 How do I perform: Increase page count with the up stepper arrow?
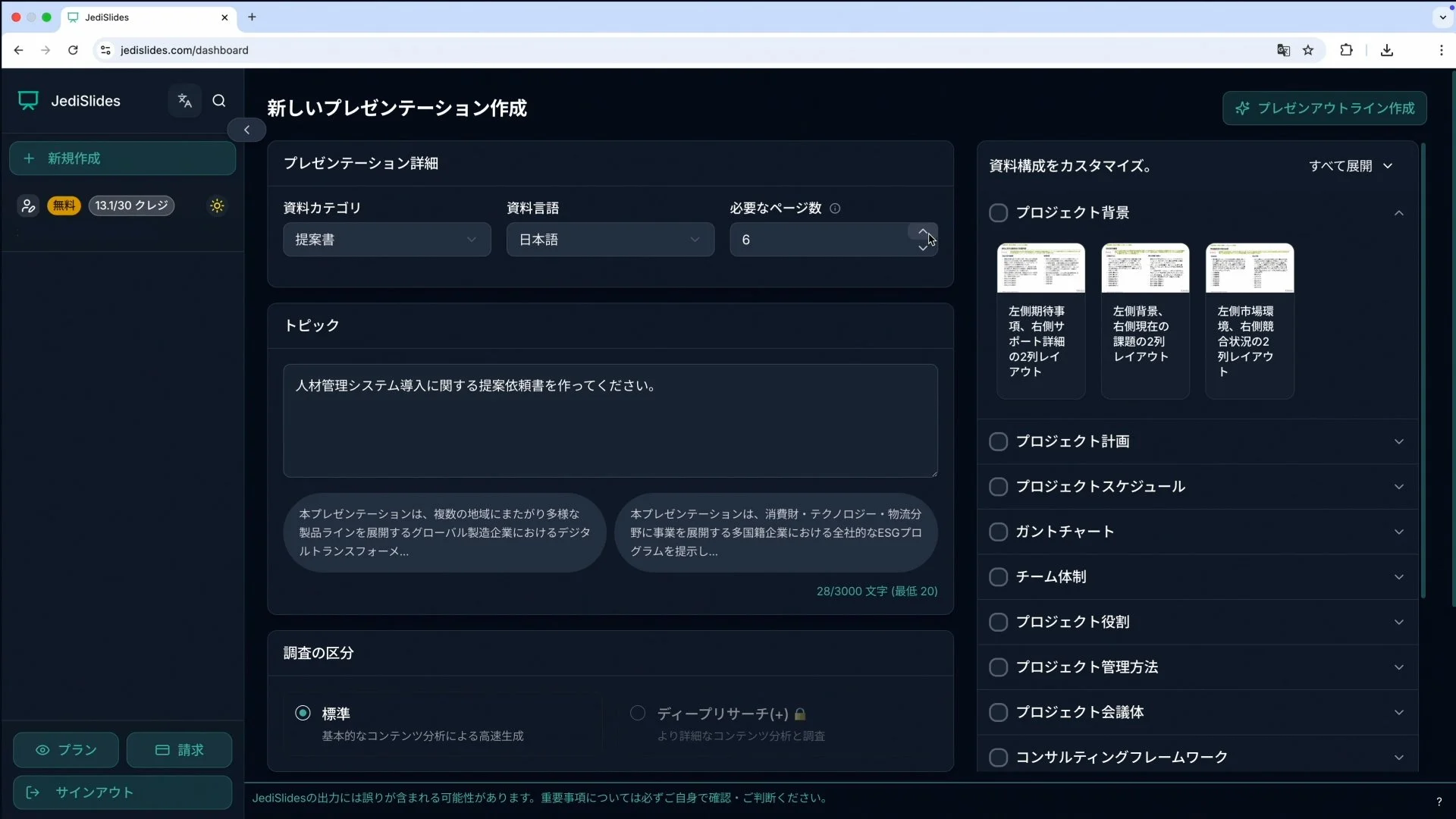tap(922, 231)
